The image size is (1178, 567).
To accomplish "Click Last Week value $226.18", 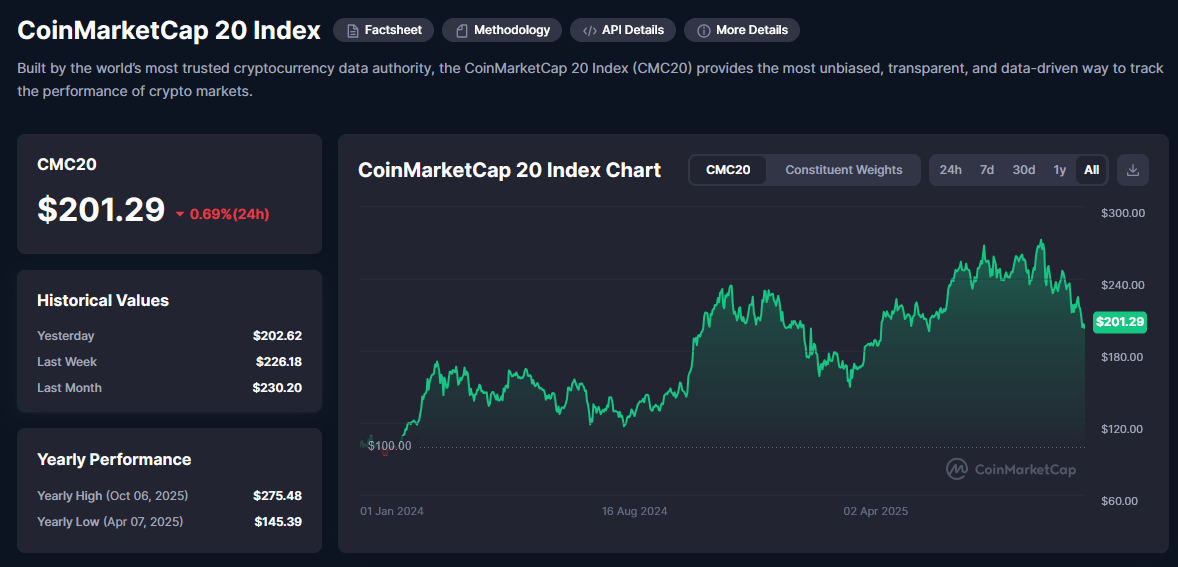I will pyautogui.click(x=278, y=362).
